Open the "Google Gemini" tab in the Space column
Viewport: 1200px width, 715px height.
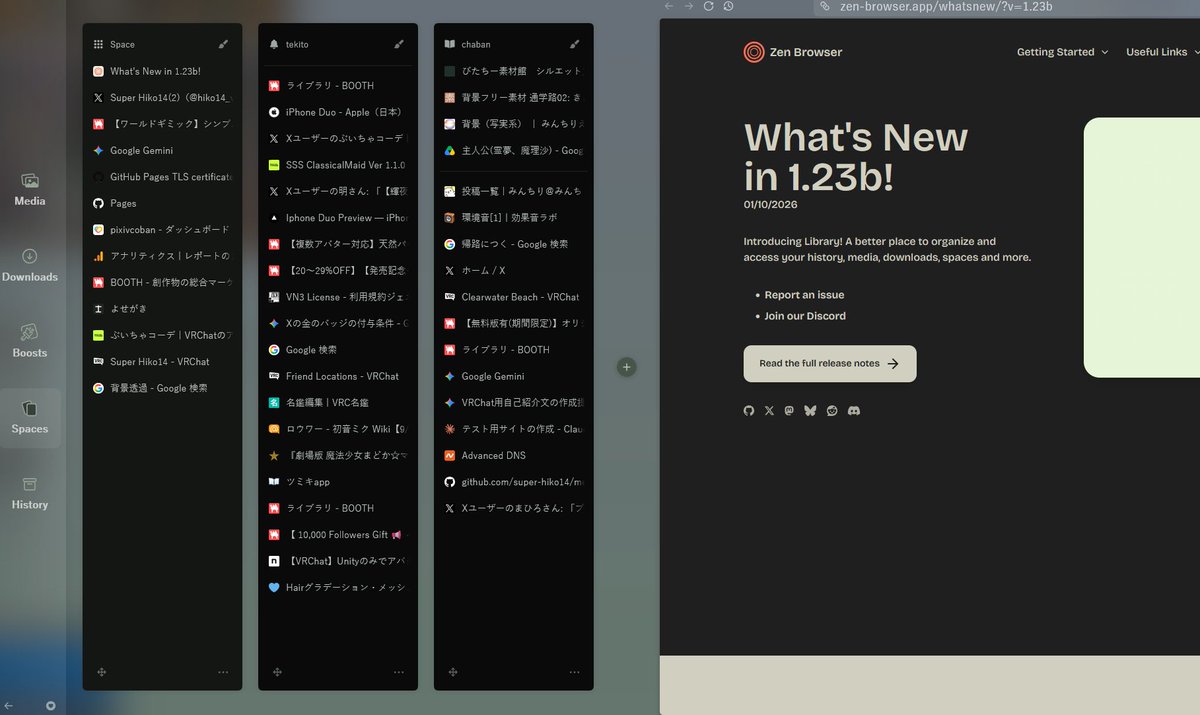162,151
